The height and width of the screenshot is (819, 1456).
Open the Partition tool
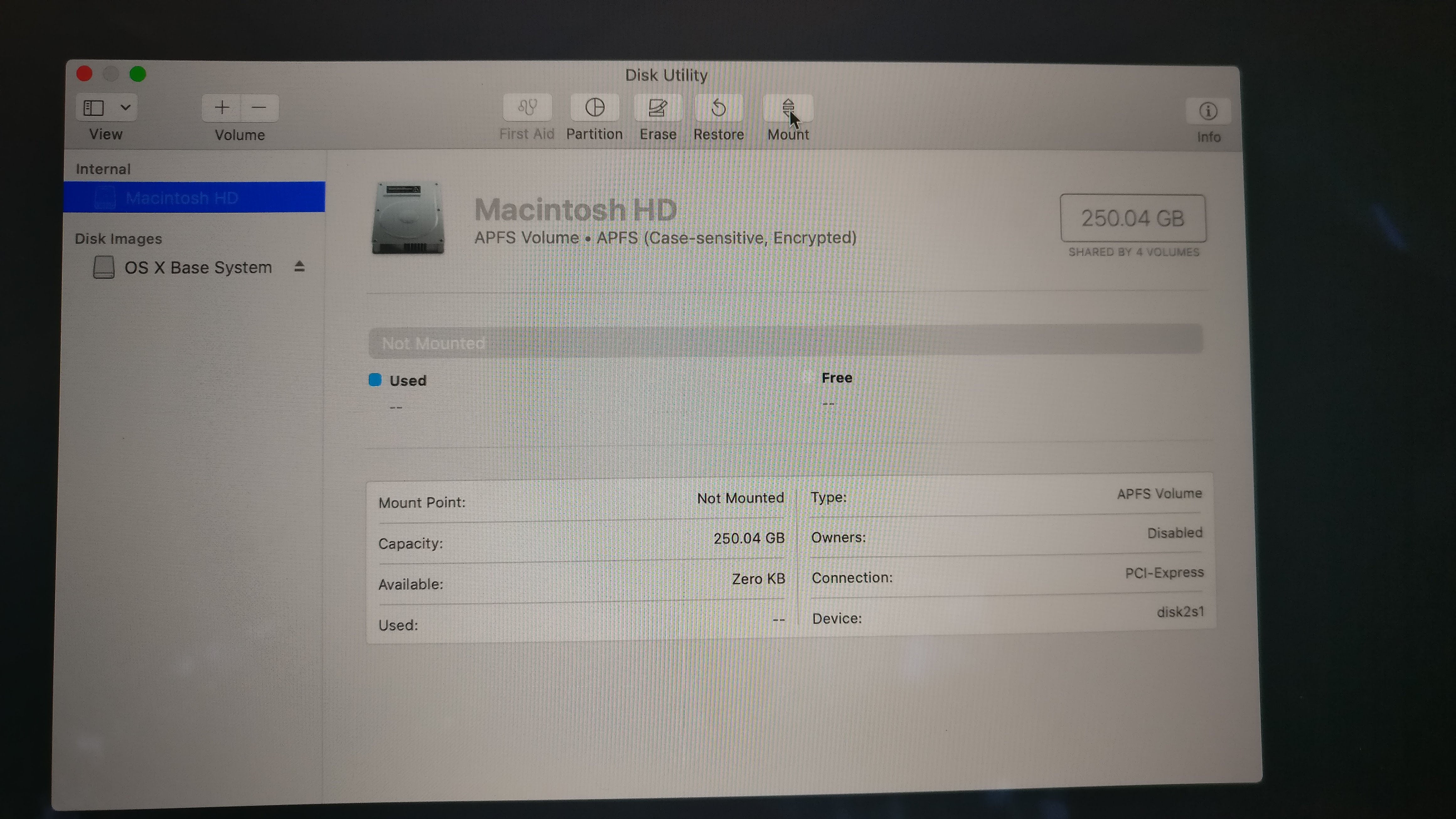(595, 107)
